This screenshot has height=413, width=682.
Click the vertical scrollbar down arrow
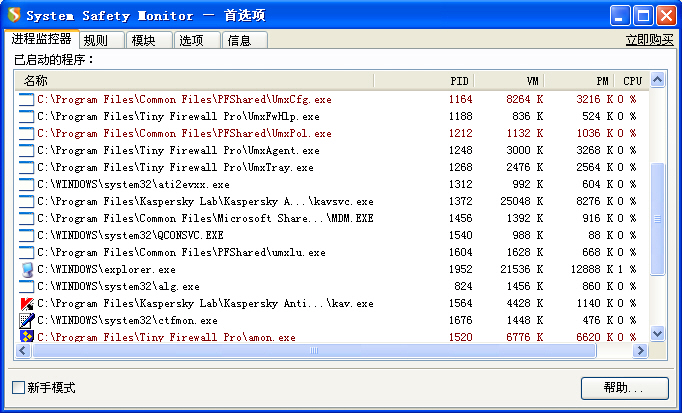657,333
